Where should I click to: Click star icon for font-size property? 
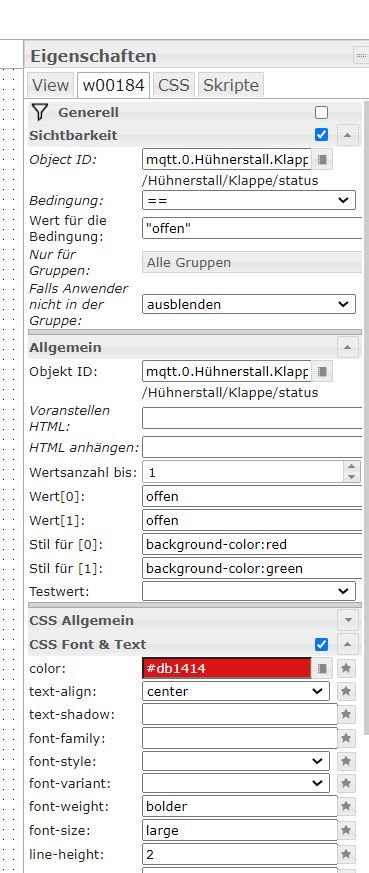(x=346, y=831)
